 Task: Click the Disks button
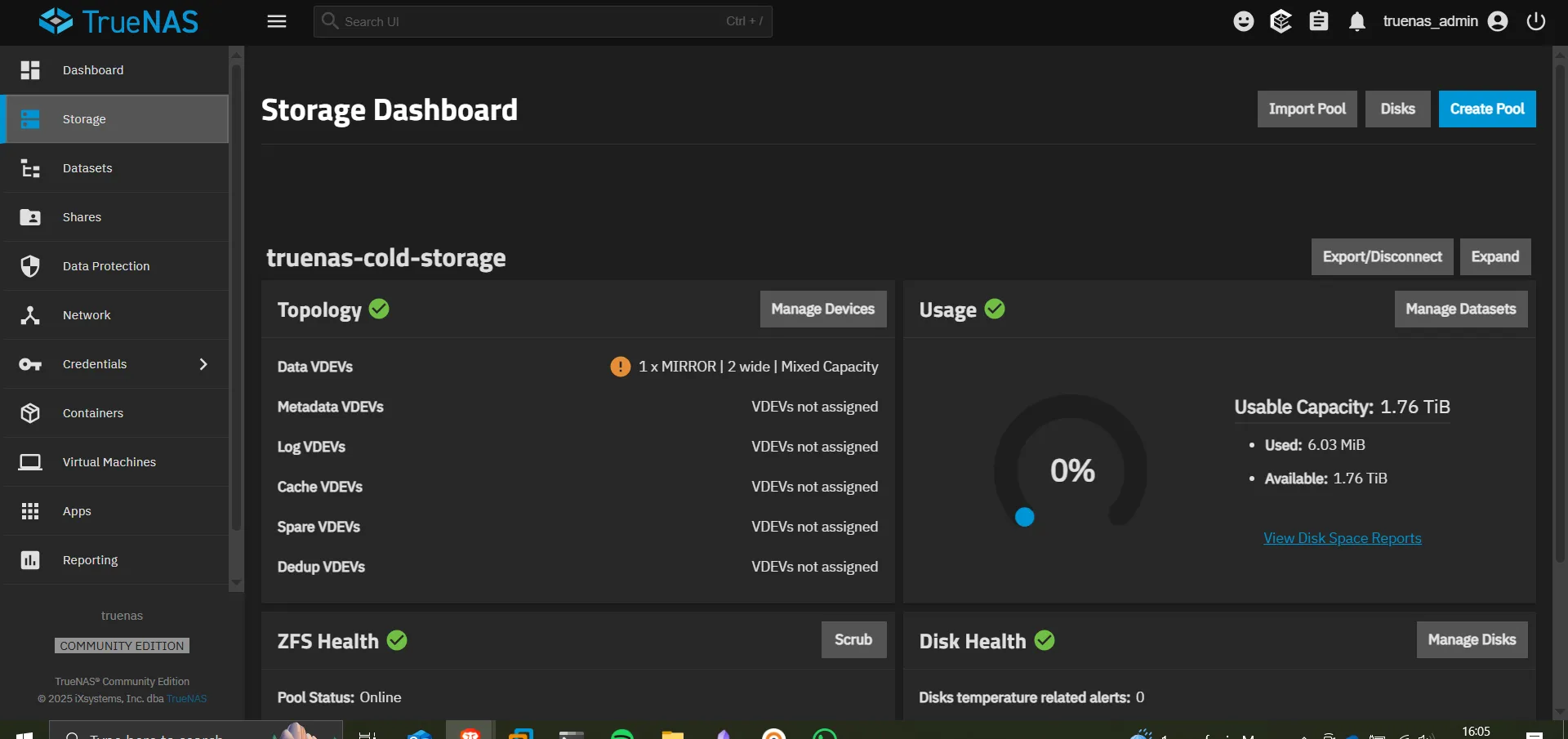click(1397, 109)
